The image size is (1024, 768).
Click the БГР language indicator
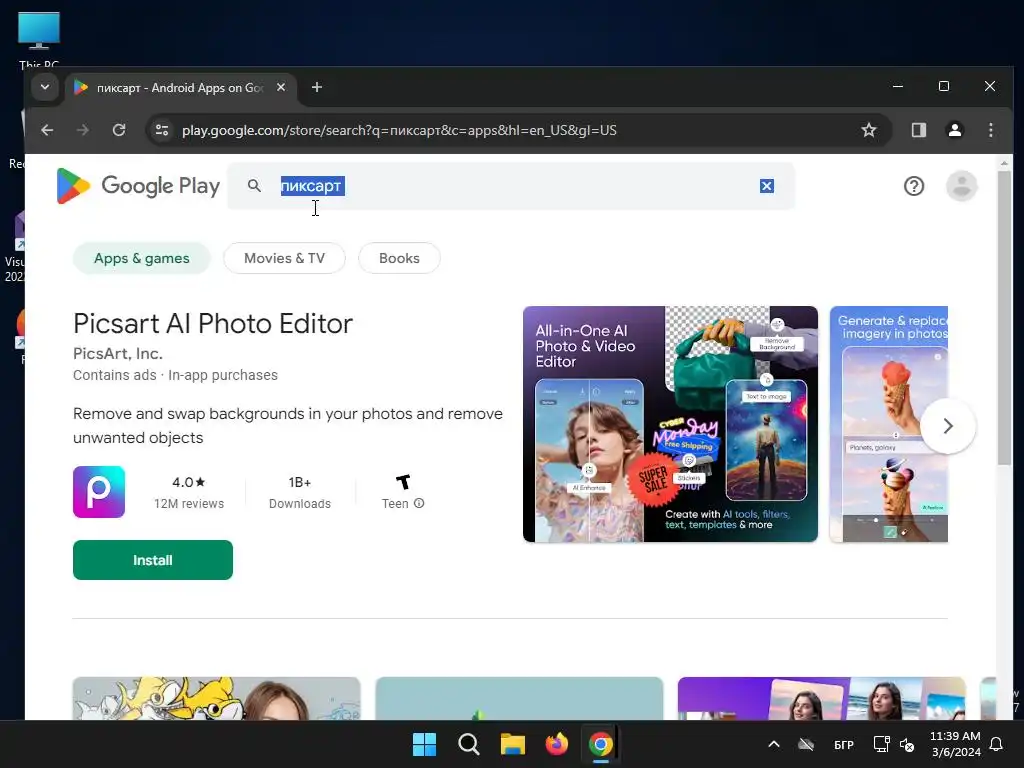[x=844, y=744]
